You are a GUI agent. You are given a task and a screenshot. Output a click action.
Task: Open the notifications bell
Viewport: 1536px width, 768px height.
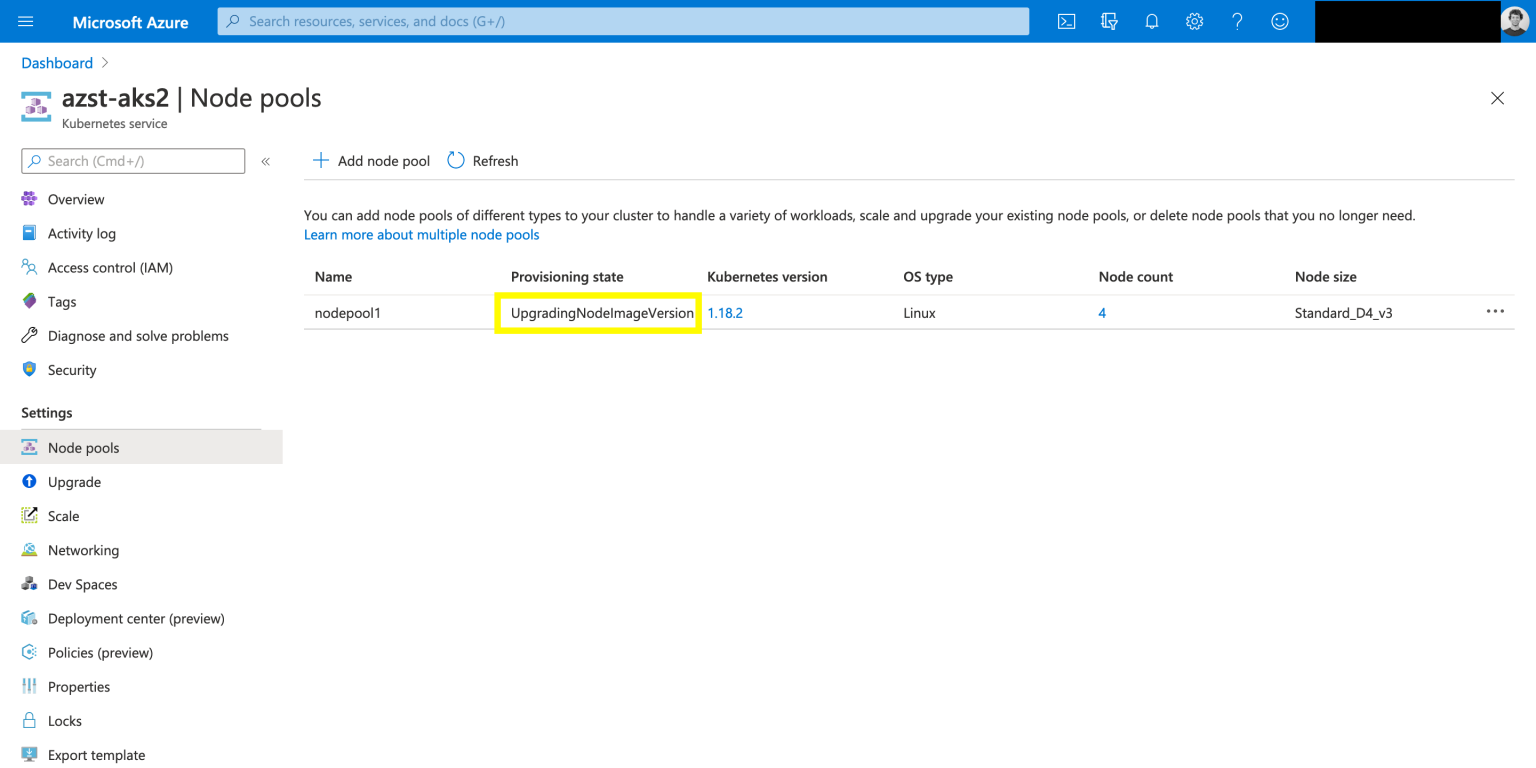click(x=1152, y=21)
